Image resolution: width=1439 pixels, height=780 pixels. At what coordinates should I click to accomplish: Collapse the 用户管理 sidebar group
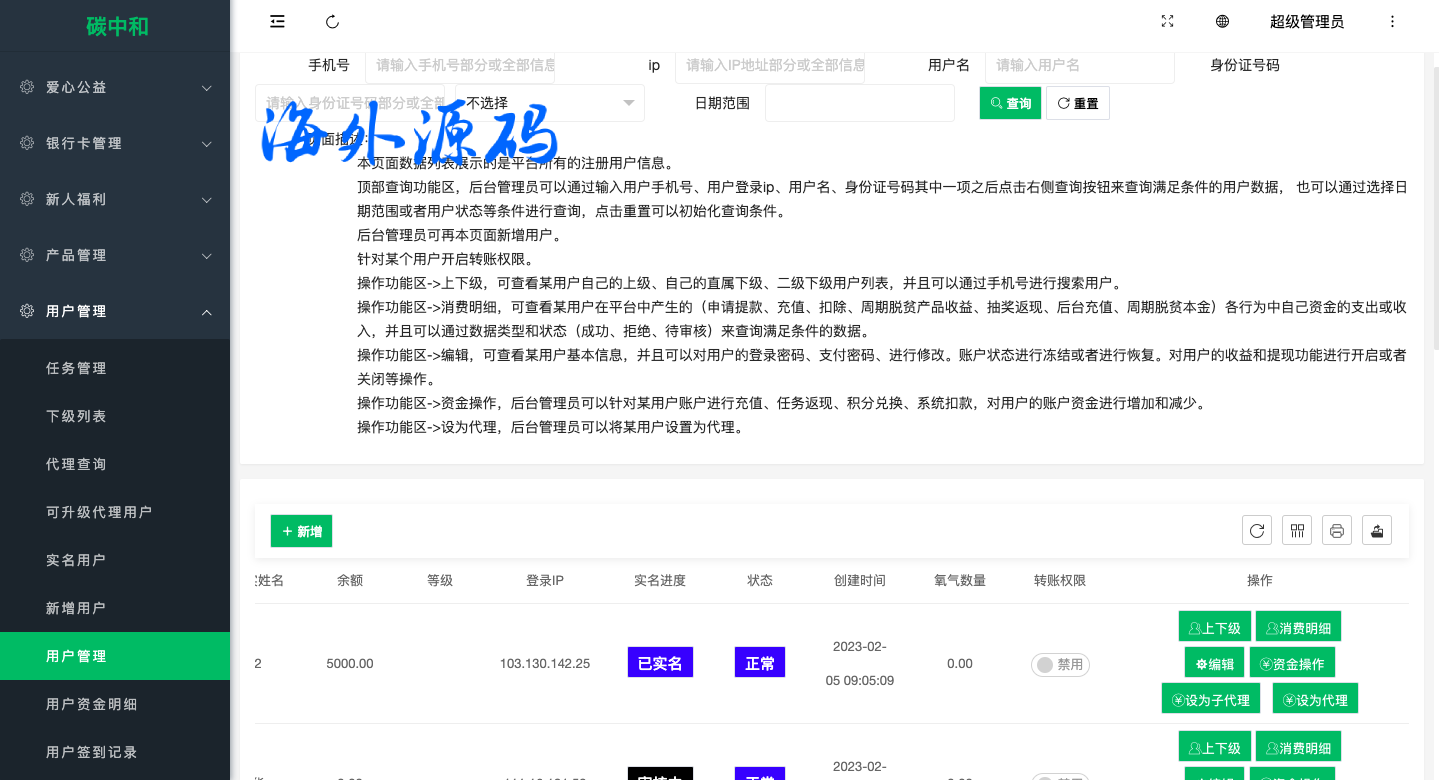point(115,311)
